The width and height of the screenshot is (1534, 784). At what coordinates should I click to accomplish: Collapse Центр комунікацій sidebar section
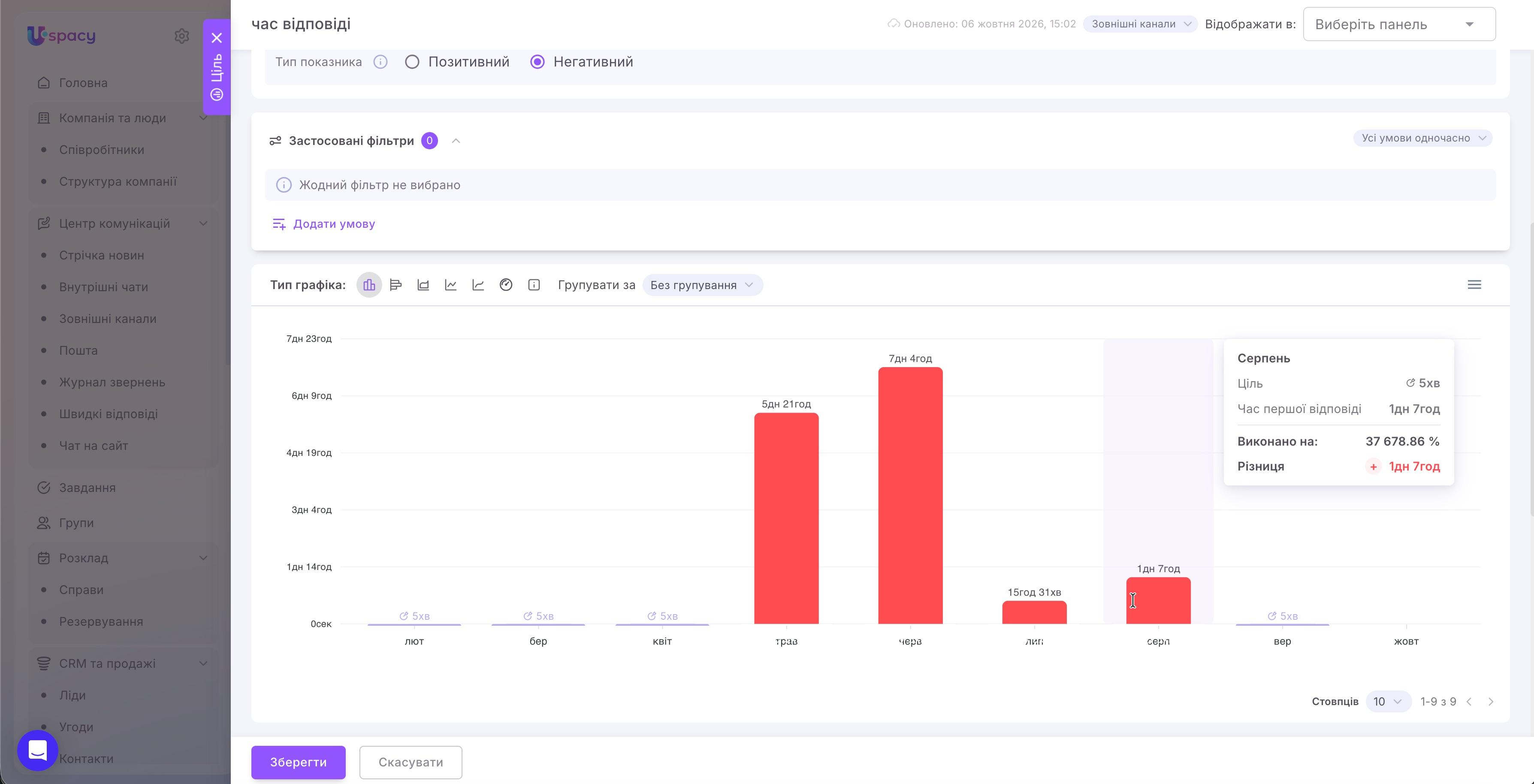(x=203, y=224)
